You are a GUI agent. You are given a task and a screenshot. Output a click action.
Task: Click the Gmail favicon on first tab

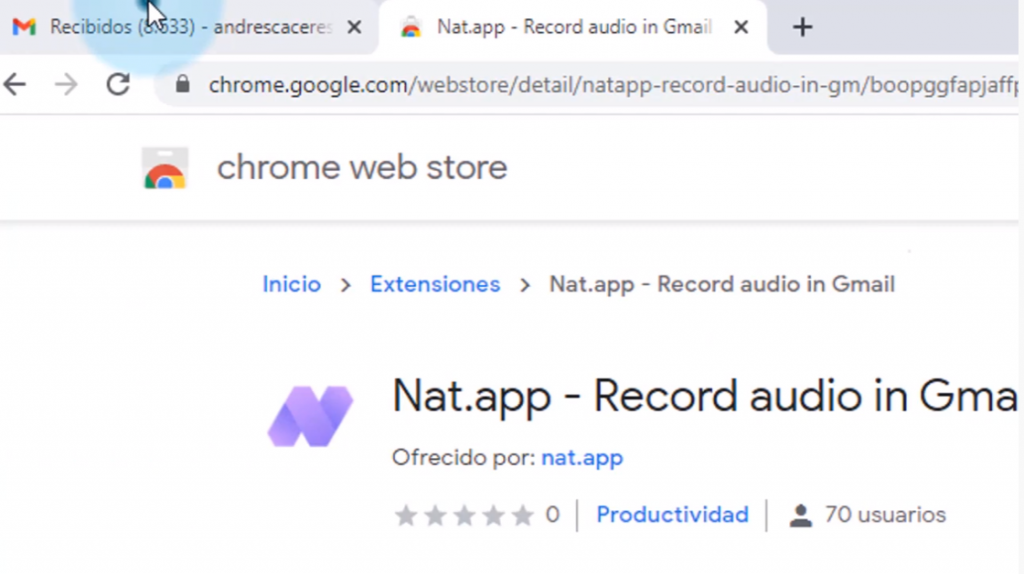tap(24, 27)
